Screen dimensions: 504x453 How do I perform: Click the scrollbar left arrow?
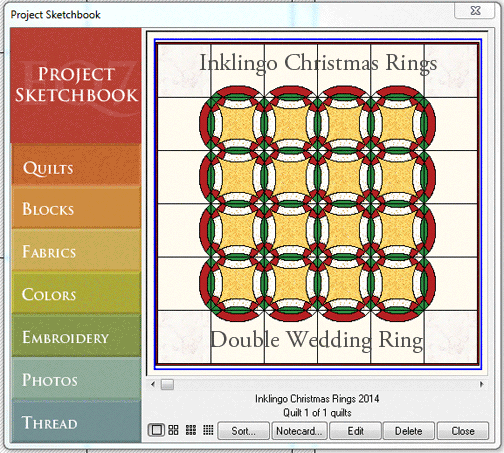(x=153, y=384)
